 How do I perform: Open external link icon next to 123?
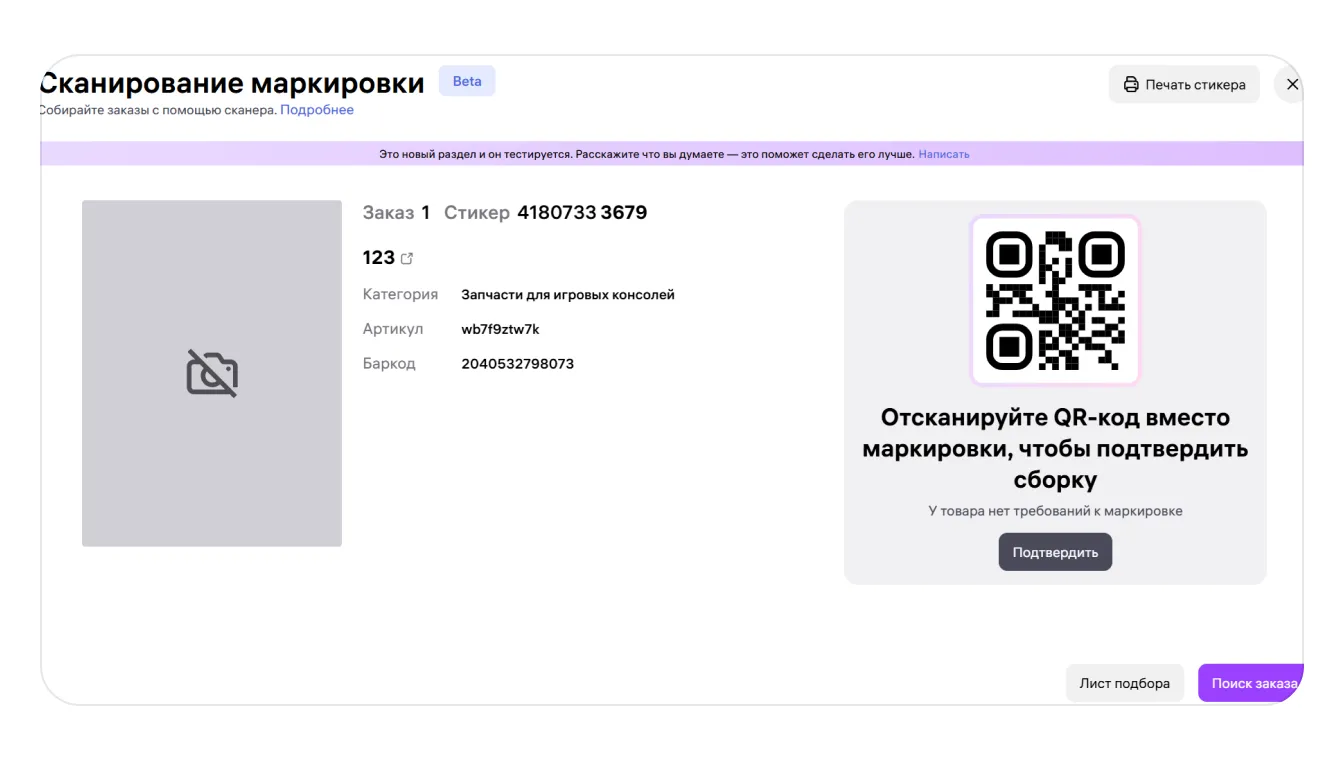[407, 259]
